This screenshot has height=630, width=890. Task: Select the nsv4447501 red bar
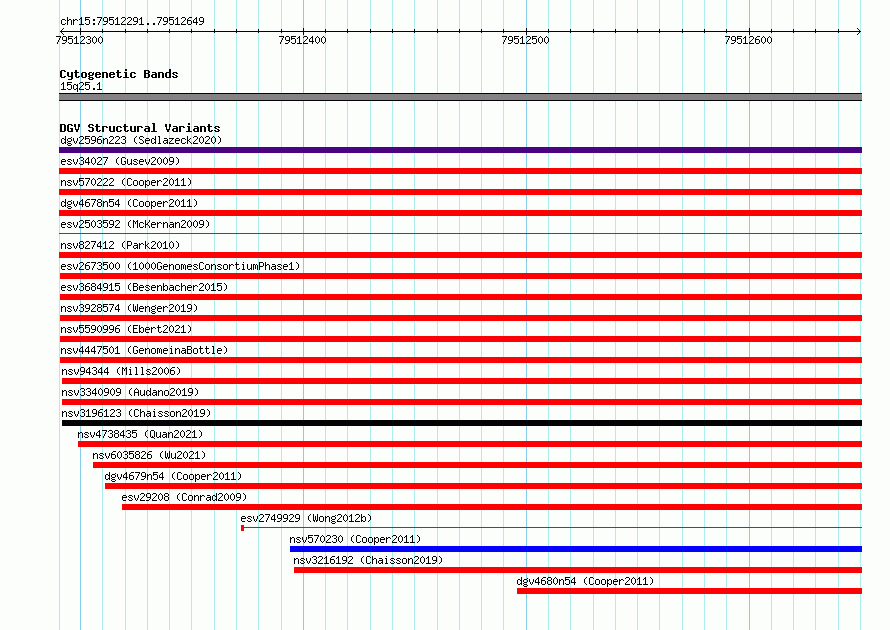point(460,360)
